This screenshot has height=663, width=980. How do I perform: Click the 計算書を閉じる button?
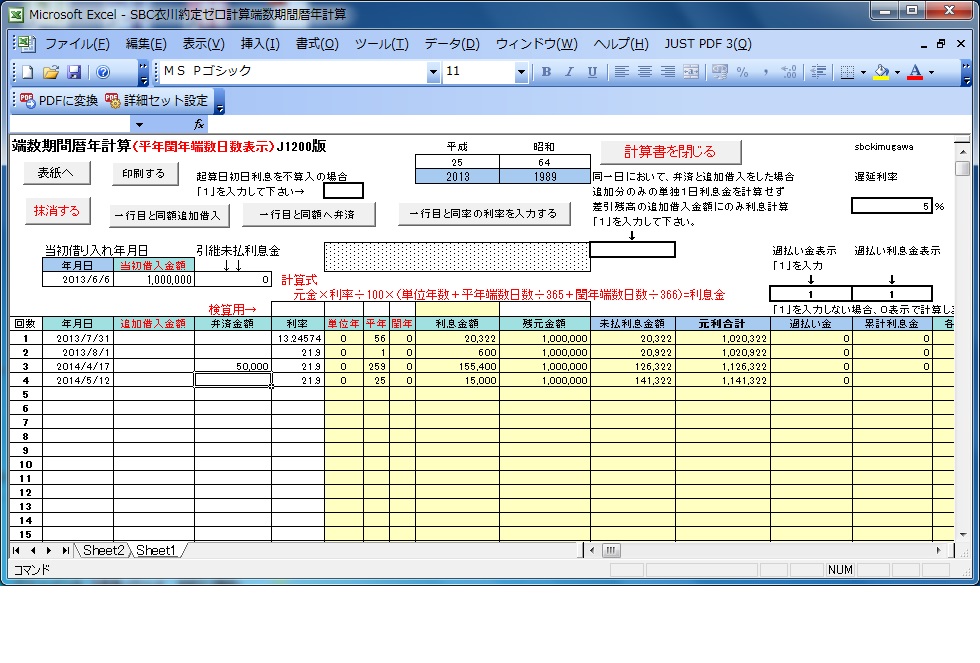pos(670,152)
